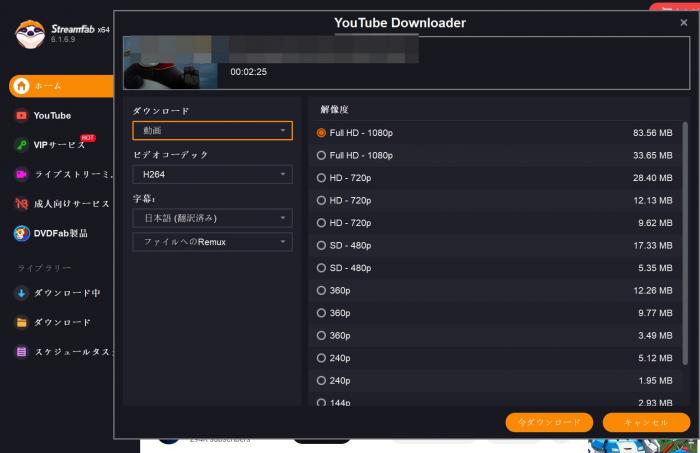Open YouTube in the sidebar
Screen dimensions: 700x453
[52, 116]
